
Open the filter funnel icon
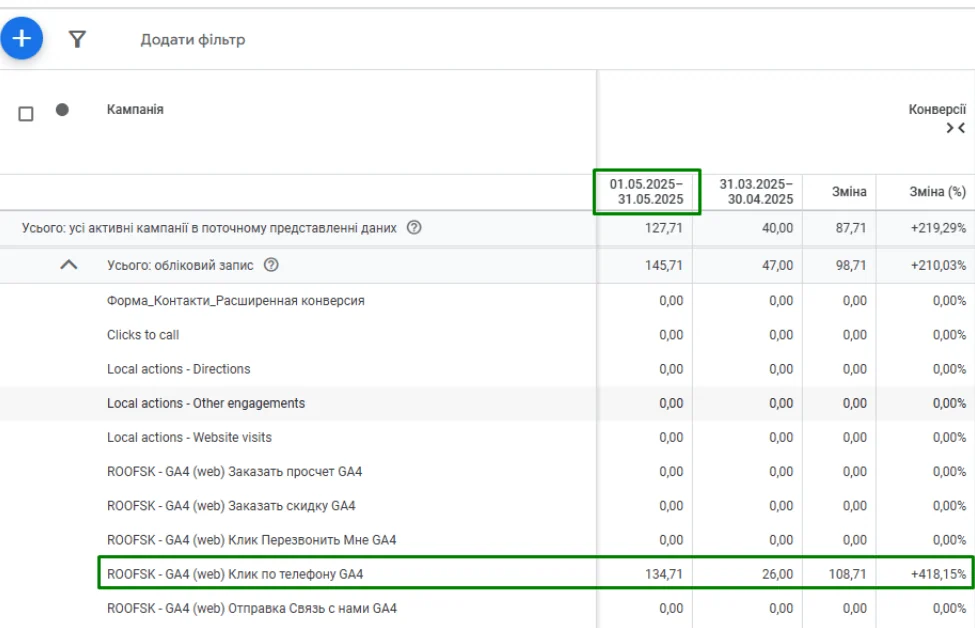point(77,40)
